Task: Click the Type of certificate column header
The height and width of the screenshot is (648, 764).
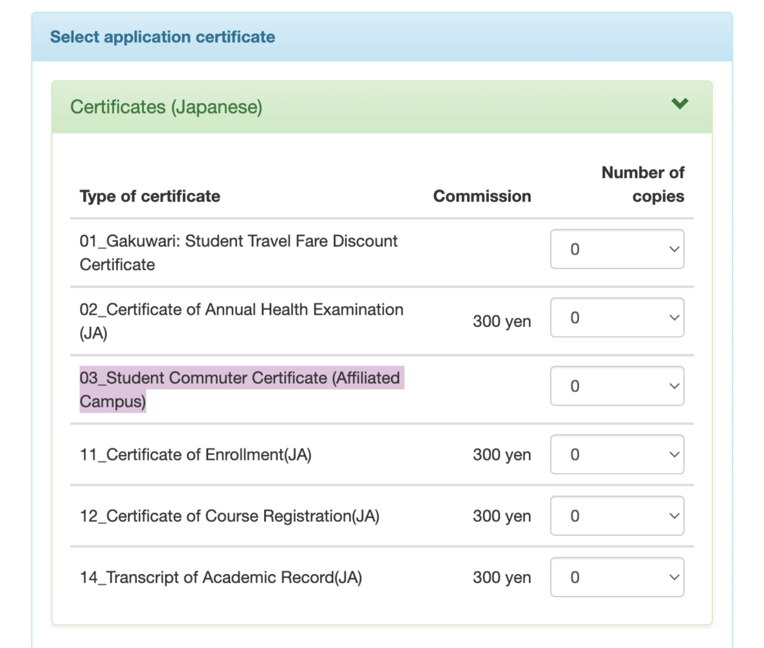Action: pos(150,196)
